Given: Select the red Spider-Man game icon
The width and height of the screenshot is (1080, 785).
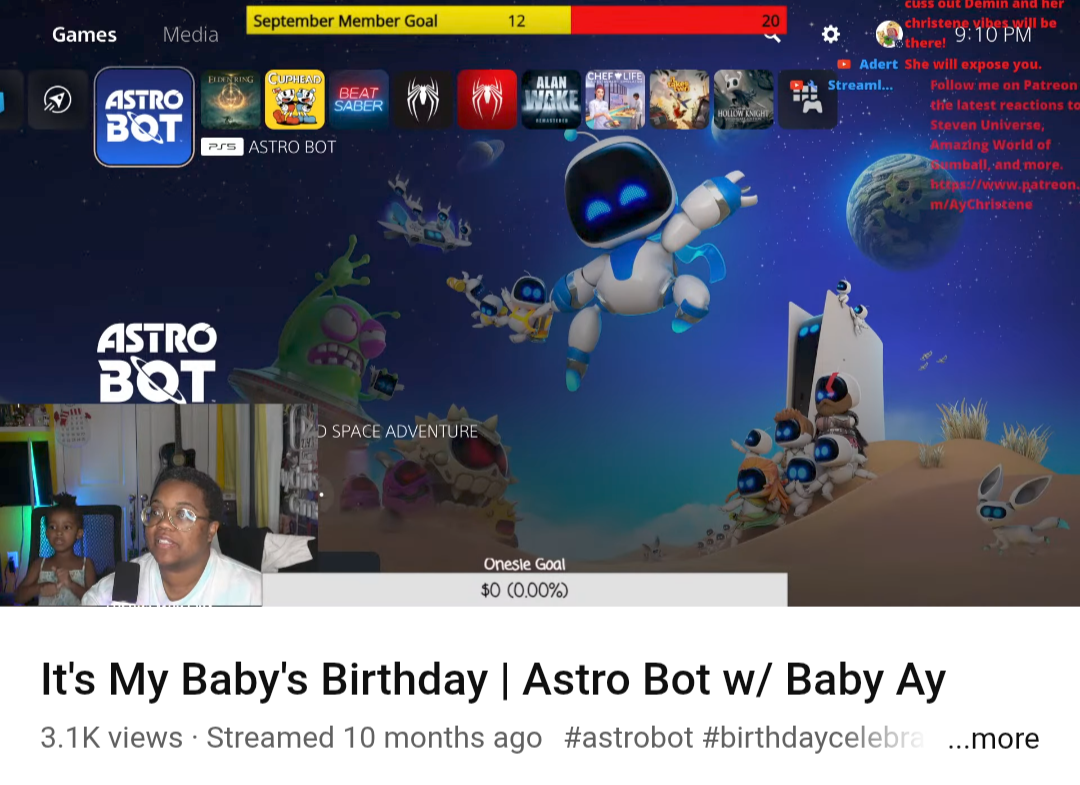Looking at the screenshot, I should (x=487, y=100).
